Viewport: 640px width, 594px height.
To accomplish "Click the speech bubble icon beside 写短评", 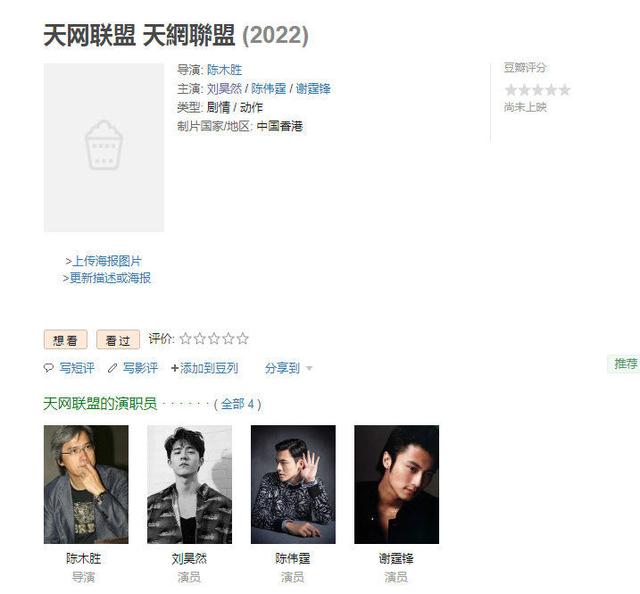I will click(x=49, y=368).
